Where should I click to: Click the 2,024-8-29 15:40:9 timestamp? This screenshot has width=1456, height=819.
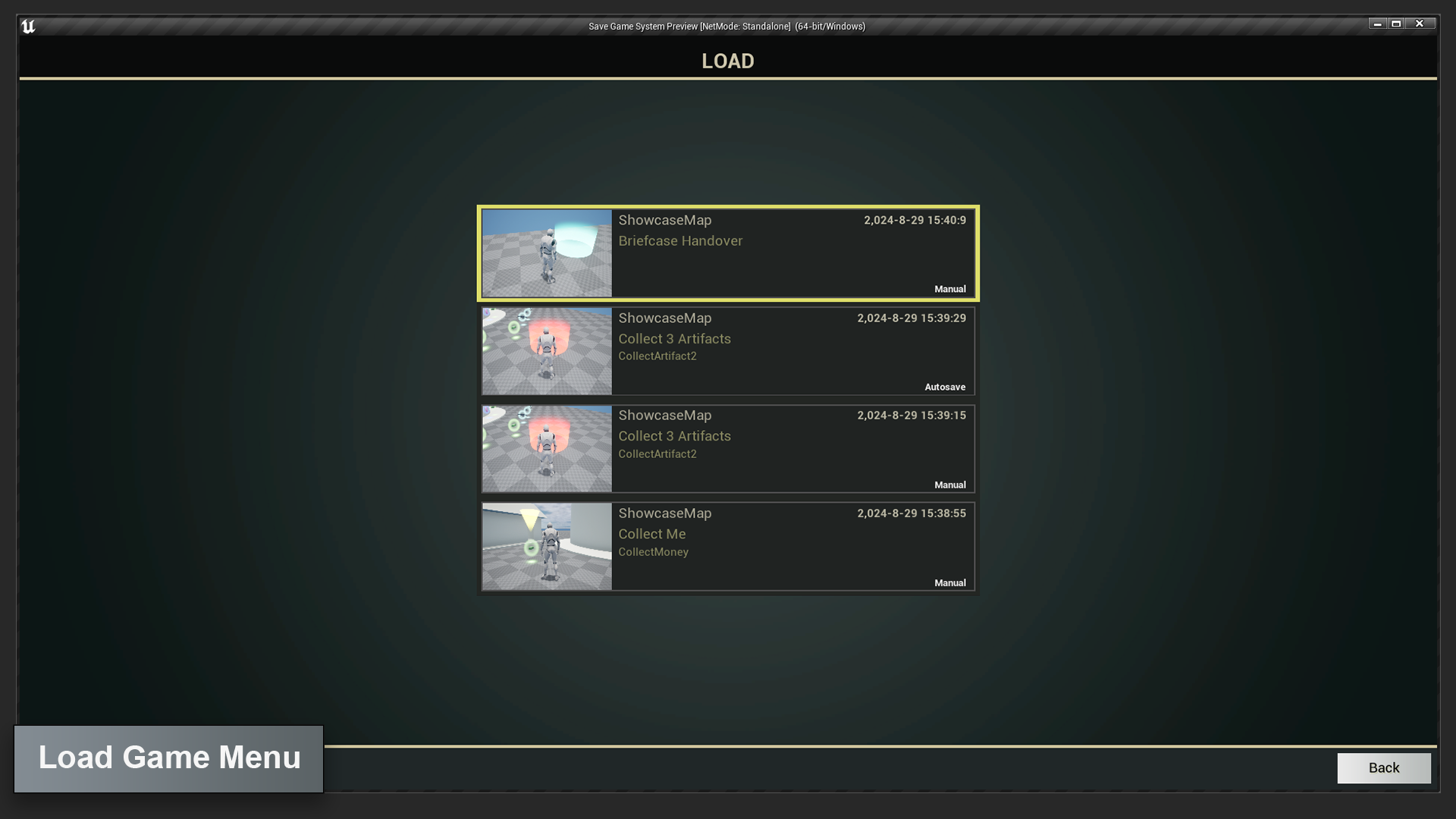(x=915, y=221)
